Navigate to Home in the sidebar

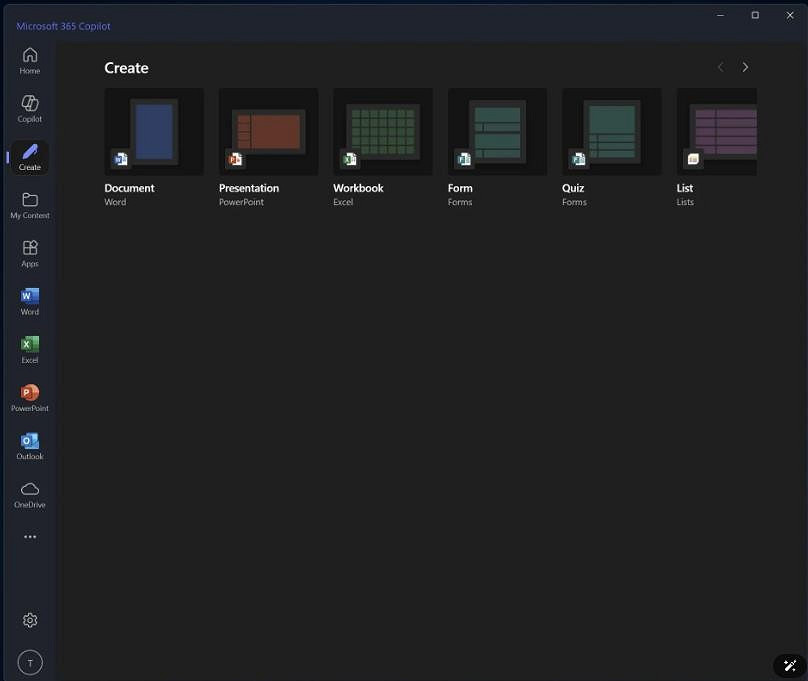coord(29,60)
